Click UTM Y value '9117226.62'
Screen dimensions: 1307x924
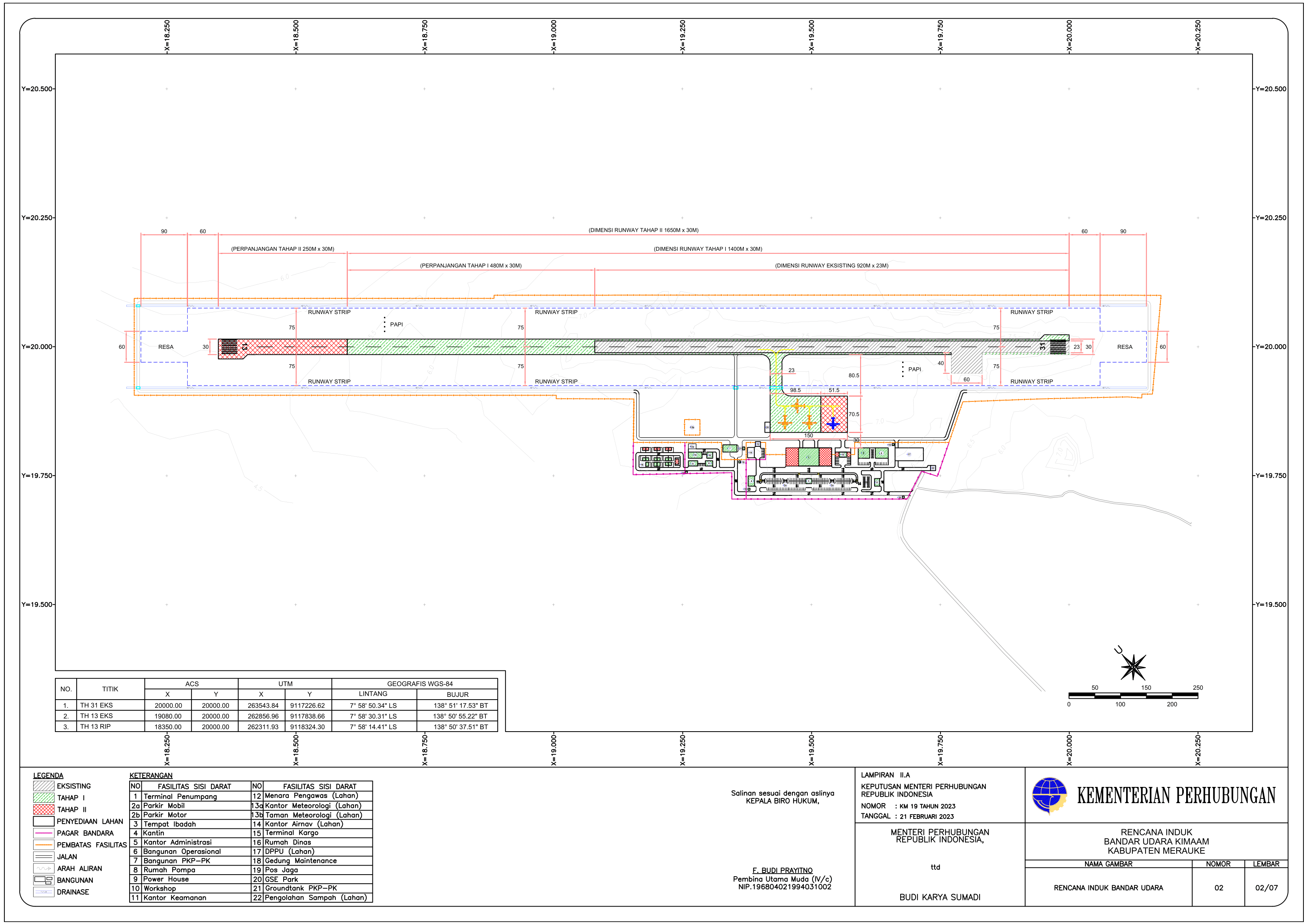[307, 706]
